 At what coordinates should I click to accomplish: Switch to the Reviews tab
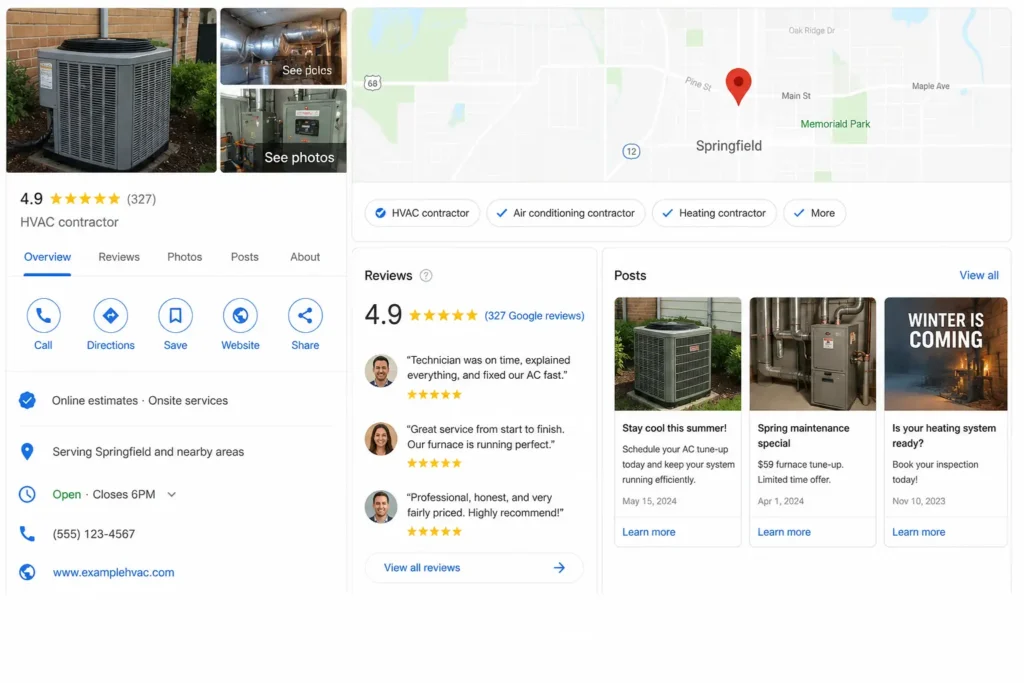[119, 257]
